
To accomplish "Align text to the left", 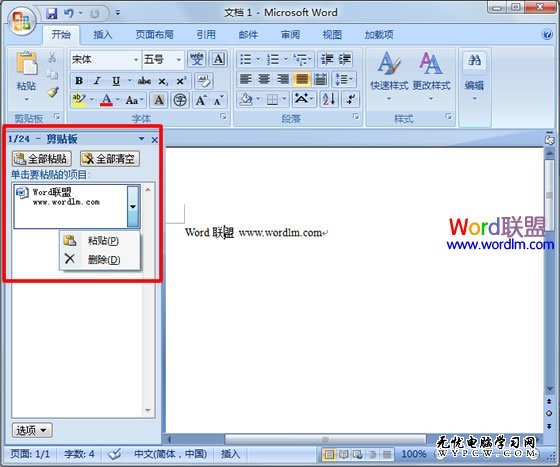I will click(x=246, y=79).
